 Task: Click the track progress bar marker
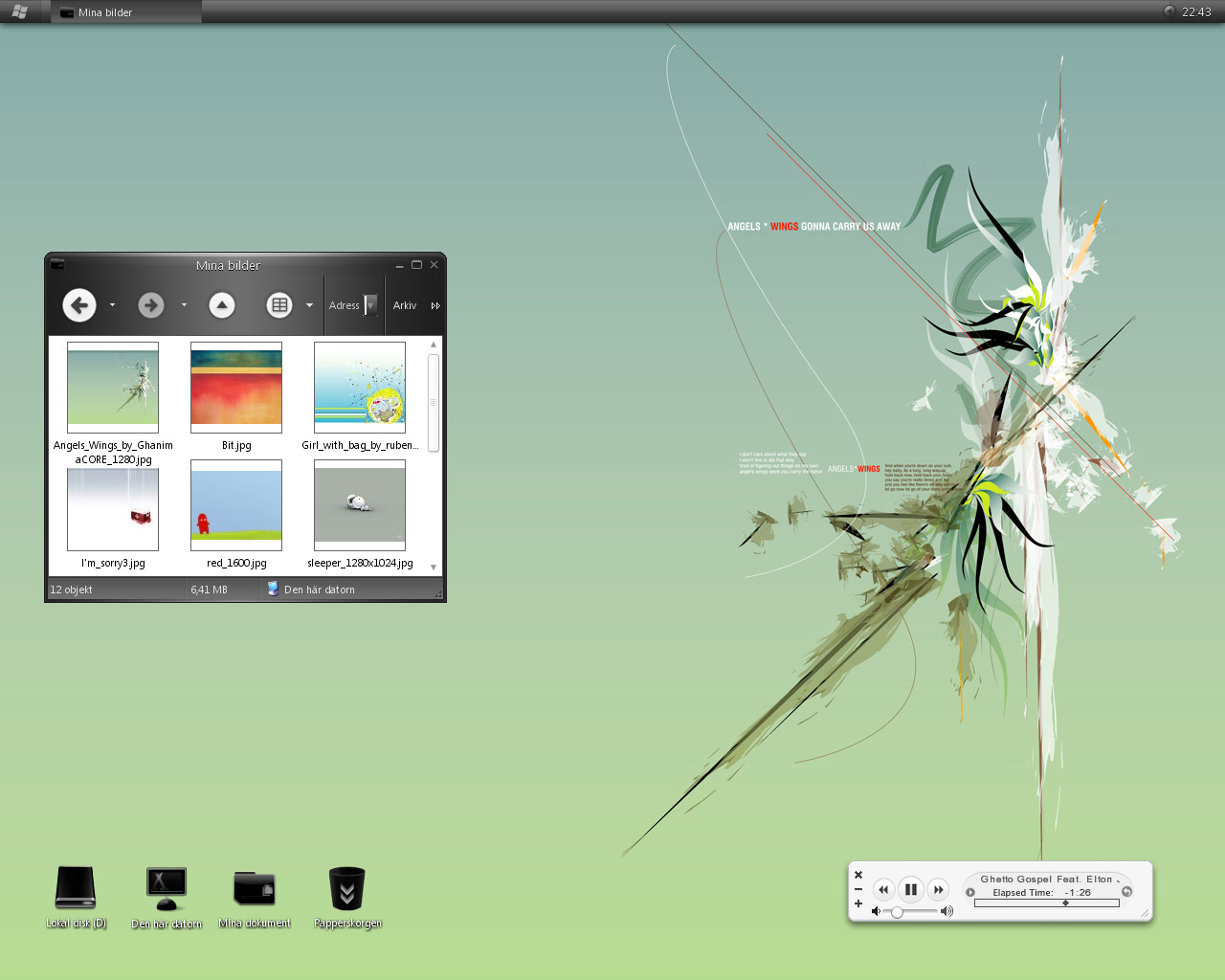coord(1065,902)
